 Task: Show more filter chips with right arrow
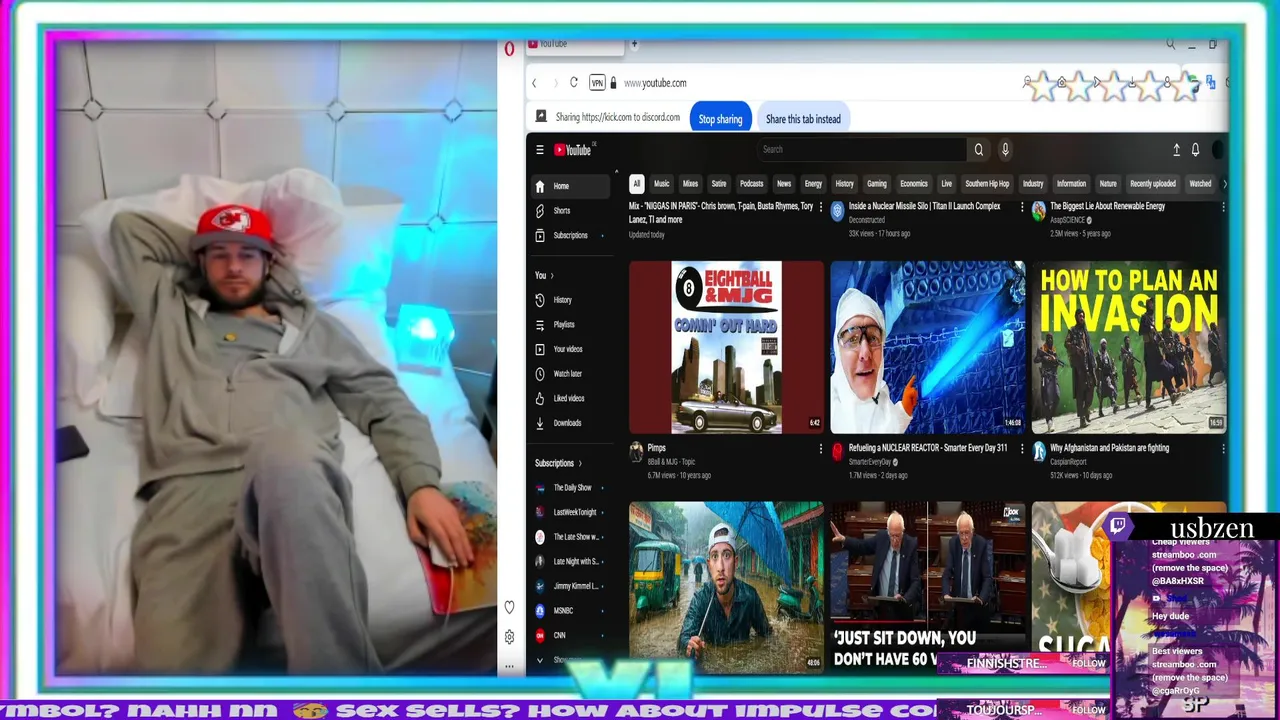point(1224,184)
